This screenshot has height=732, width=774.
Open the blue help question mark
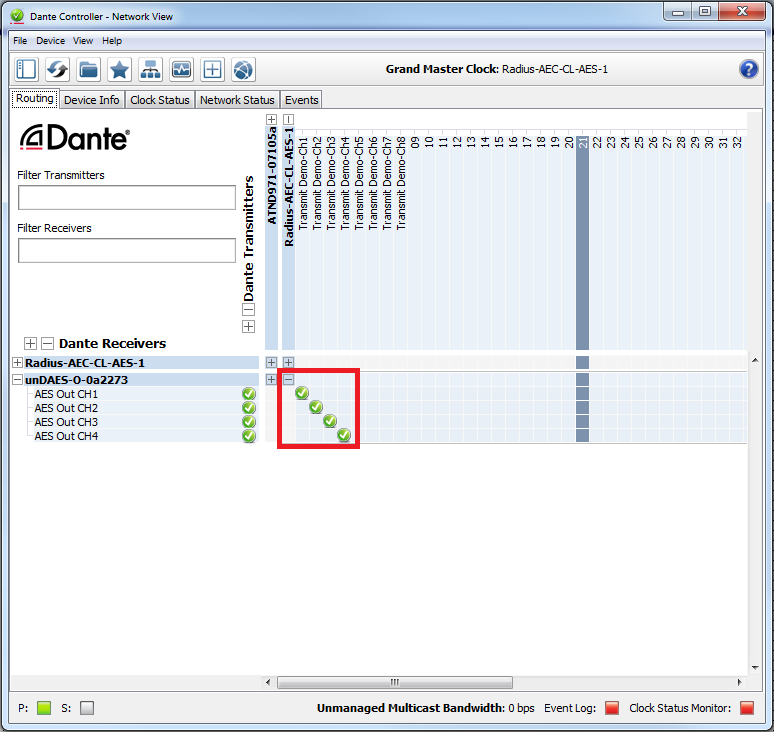coord(748,69)
